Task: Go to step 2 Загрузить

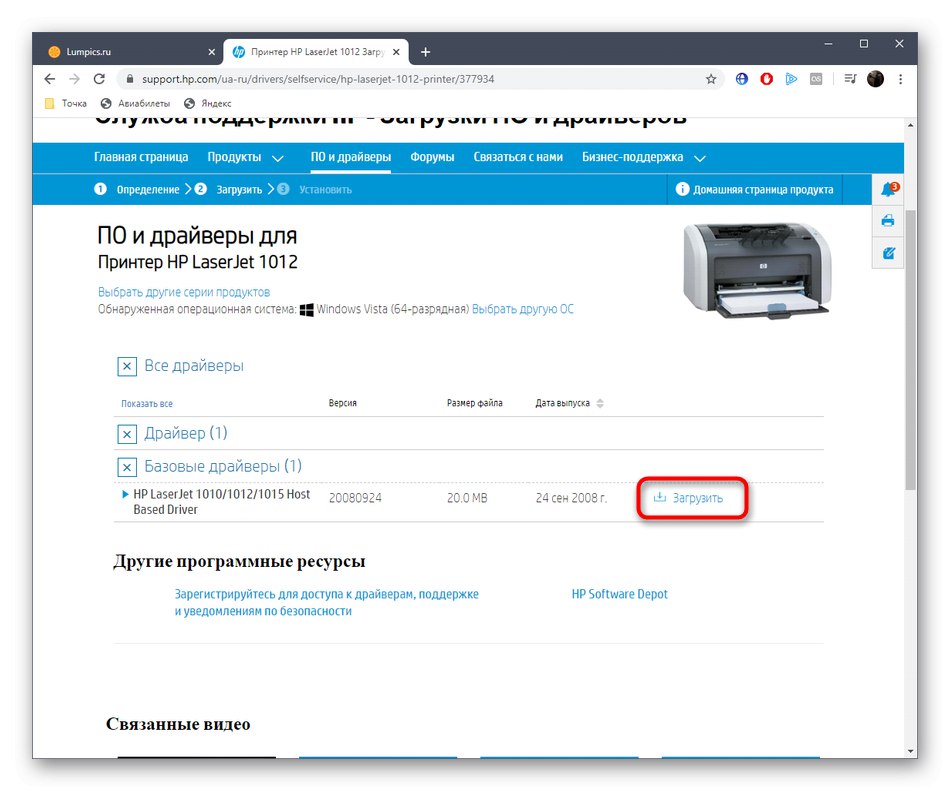Action: coord(228,190)
